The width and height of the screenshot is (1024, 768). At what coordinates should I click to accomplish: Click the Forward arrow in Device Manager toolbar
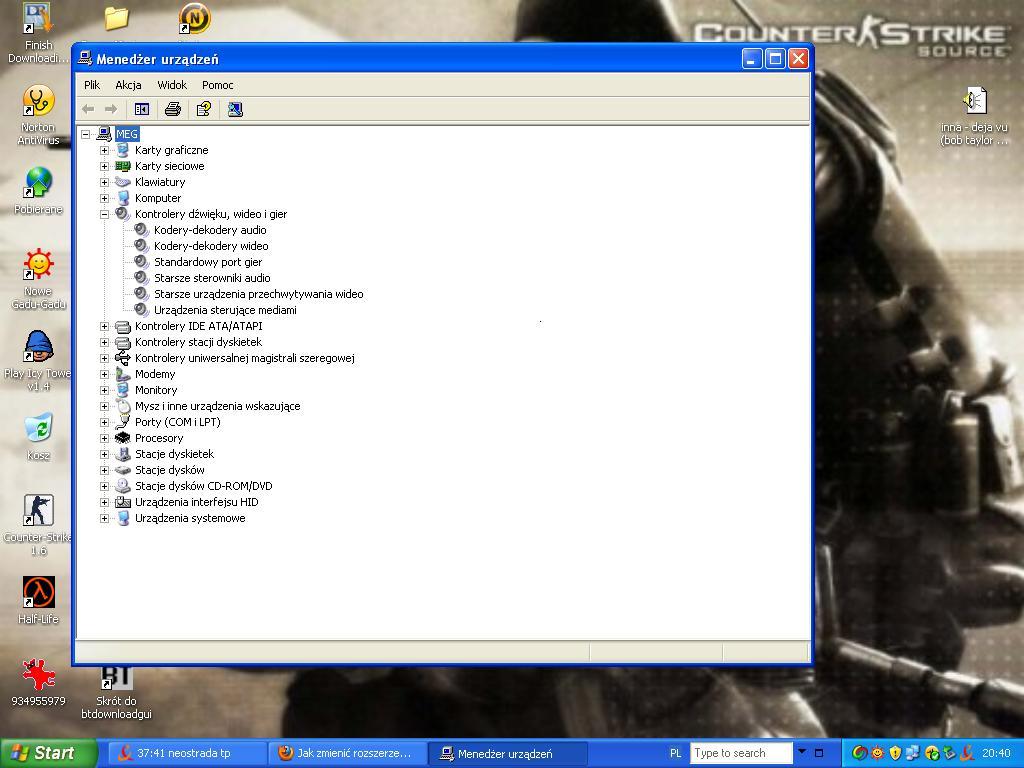click(x=111, y=109)
